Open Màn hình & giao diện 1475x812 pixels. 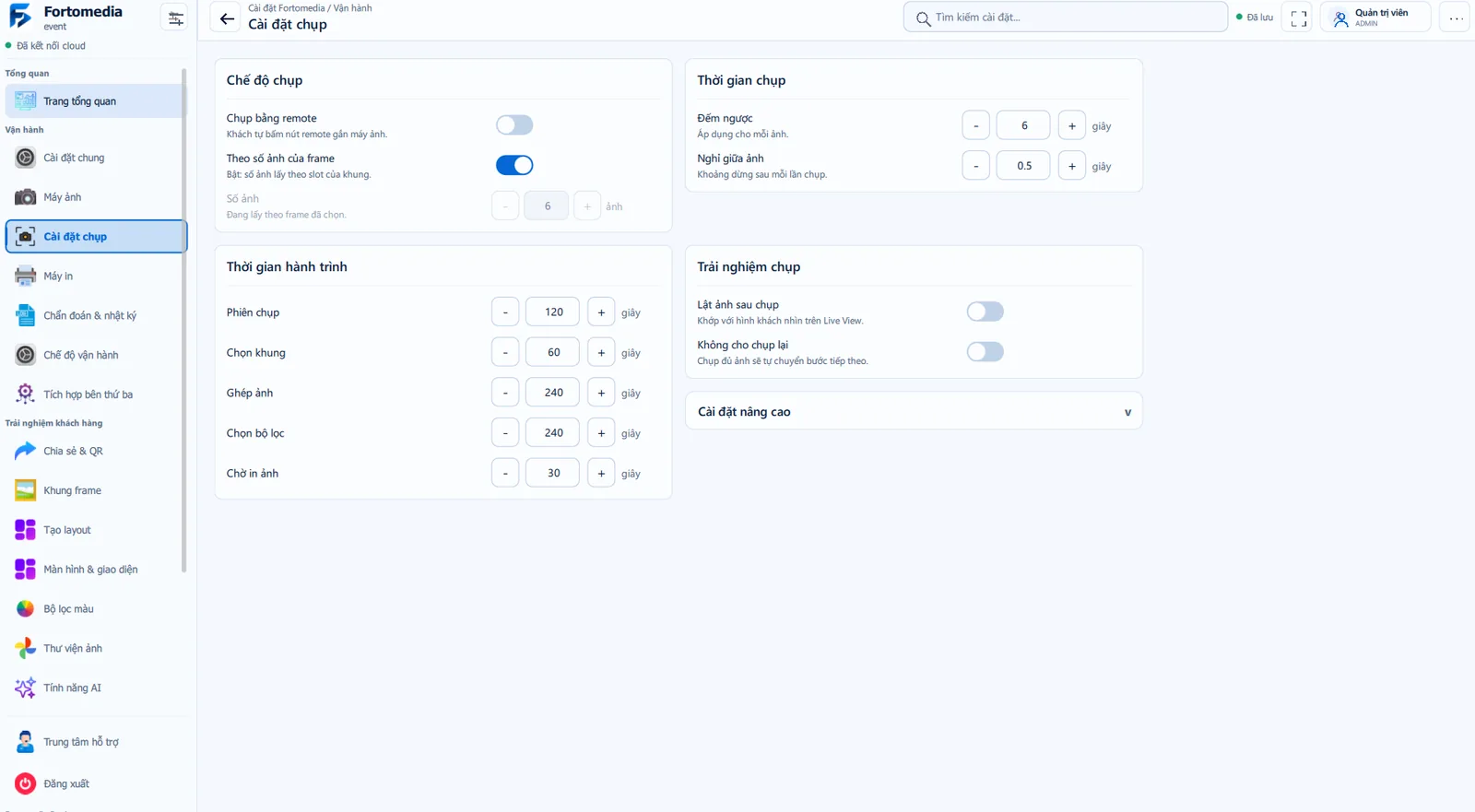(96, 570)
